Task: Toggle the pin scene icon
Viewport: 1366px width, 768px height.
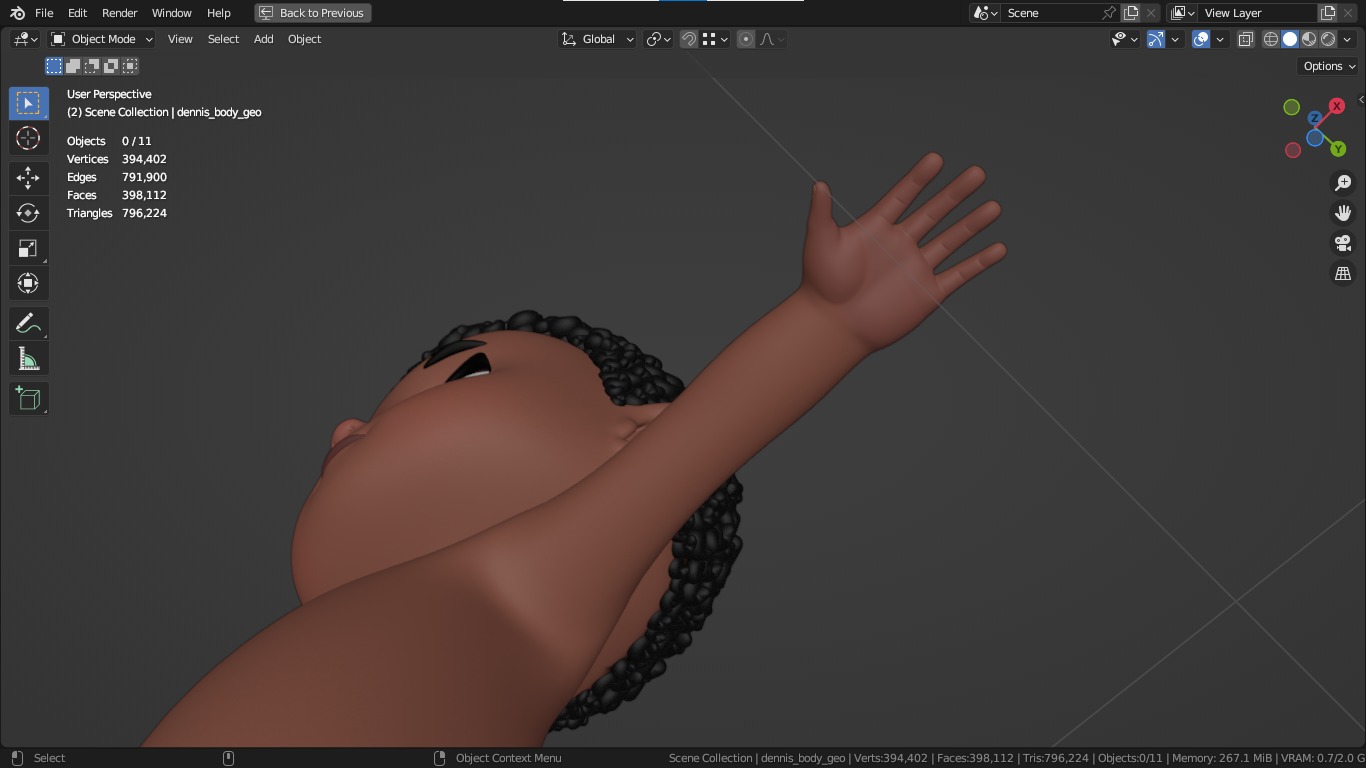Action: (x=1109, y=13)
